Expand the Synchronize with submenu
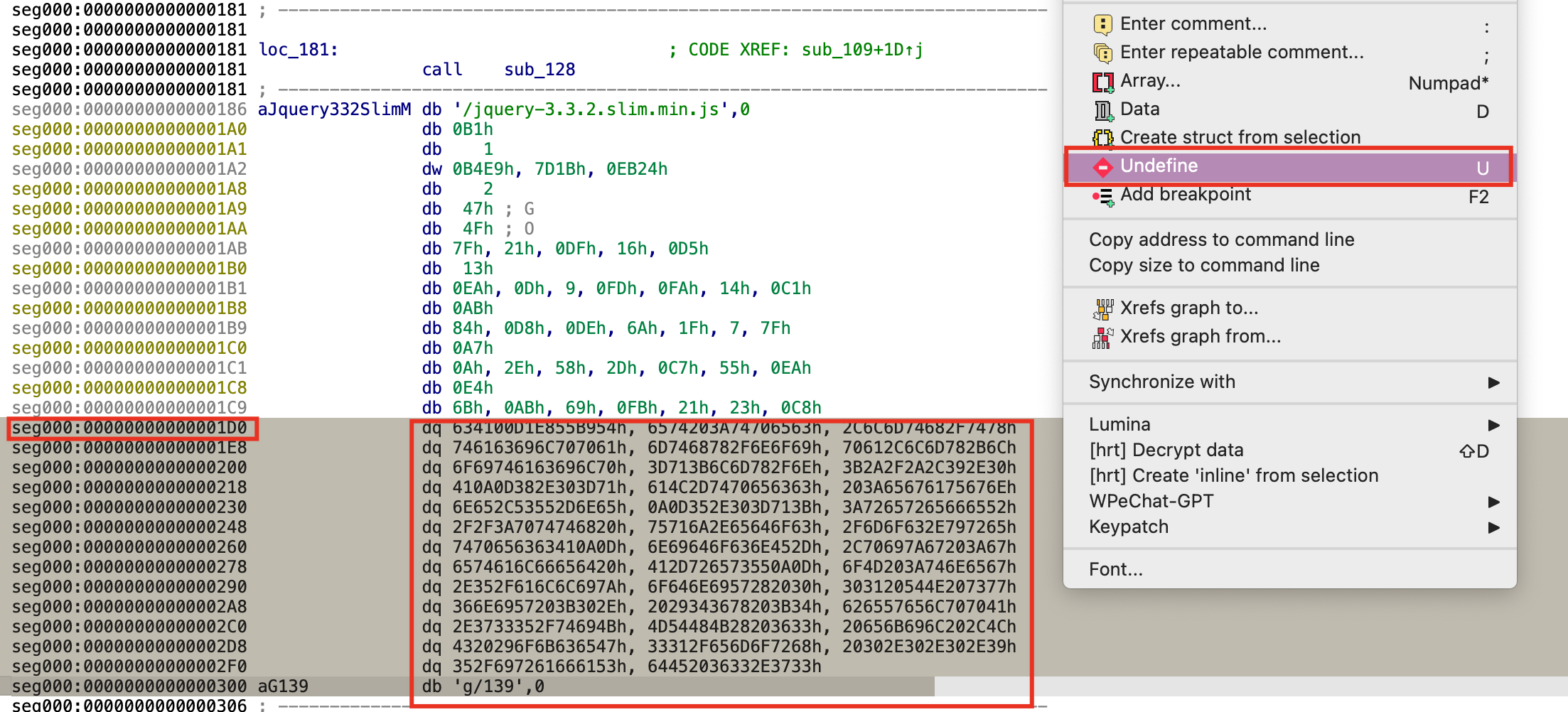 pyautogui.click(x=1493, y=382)
